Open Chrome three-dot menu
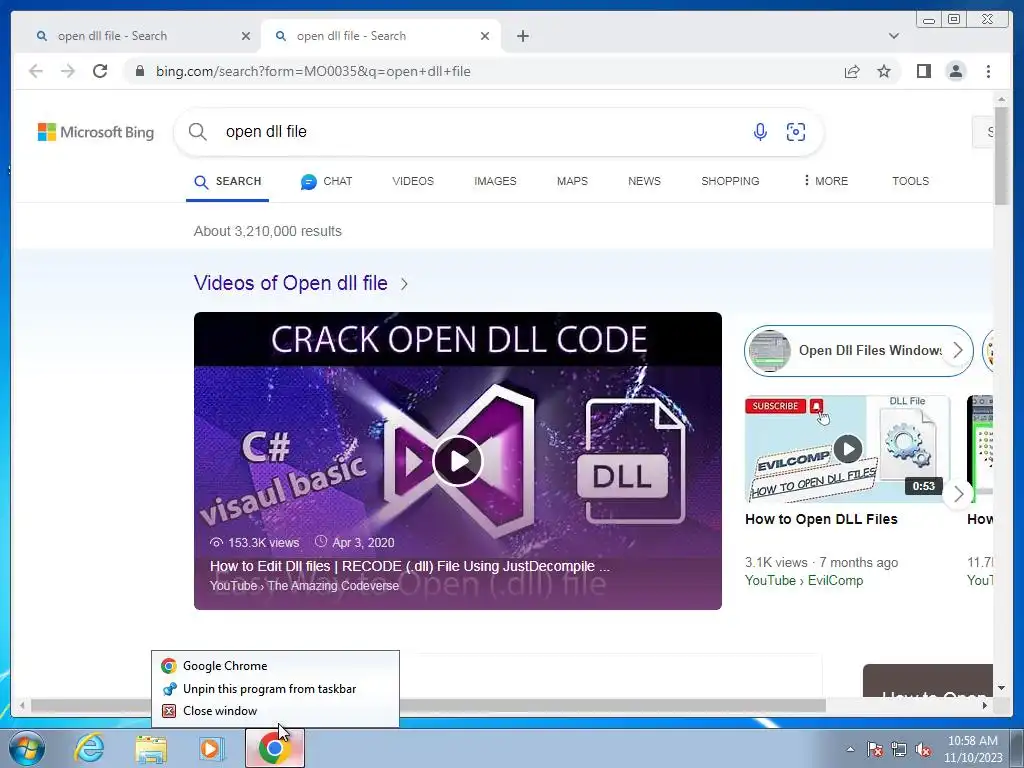This screenshot has height=768, width=1024. tap(988, 71)
